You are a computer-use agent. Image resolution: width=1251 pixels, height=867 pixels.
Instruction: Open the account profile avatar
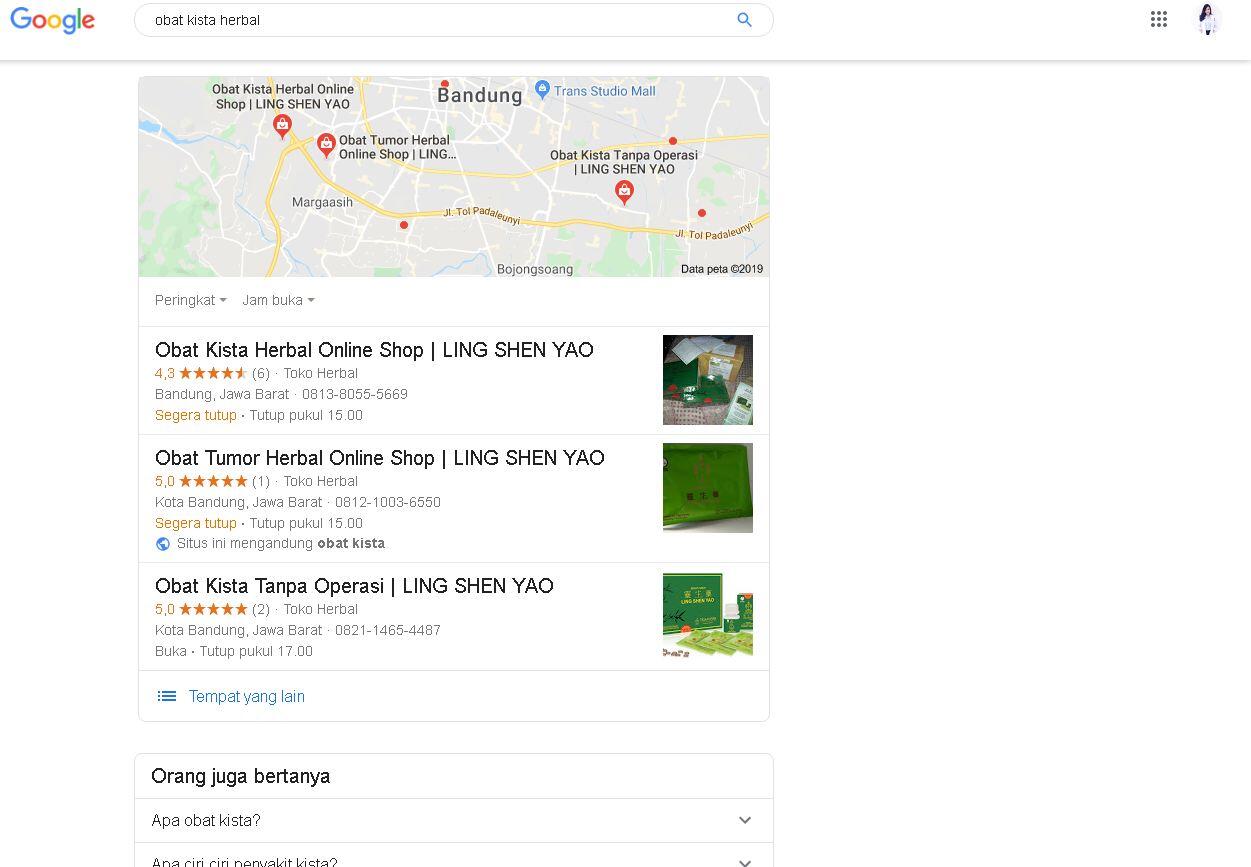pyautogui.click(x=1208, y=19)
